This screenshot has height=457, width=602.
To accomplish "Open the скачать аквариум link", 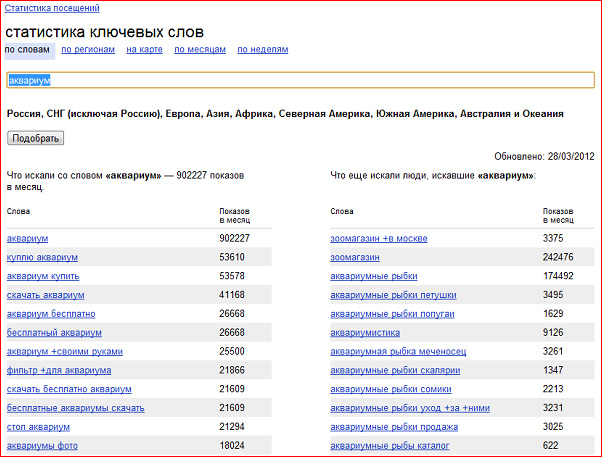I will [45, 295].
